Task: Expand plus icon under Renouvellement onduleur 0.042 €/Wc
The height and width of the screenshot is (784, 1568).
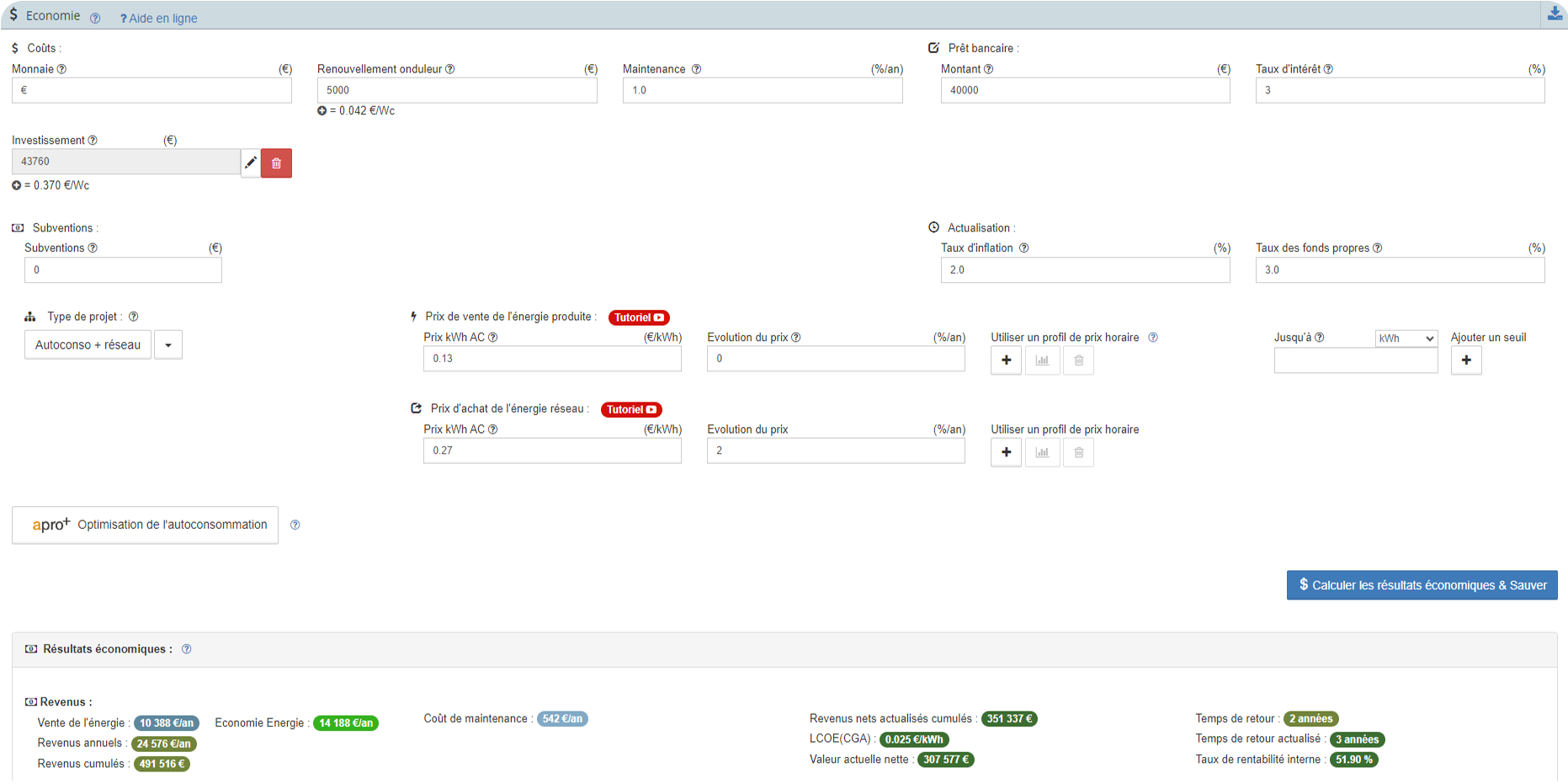Action: 322,110
